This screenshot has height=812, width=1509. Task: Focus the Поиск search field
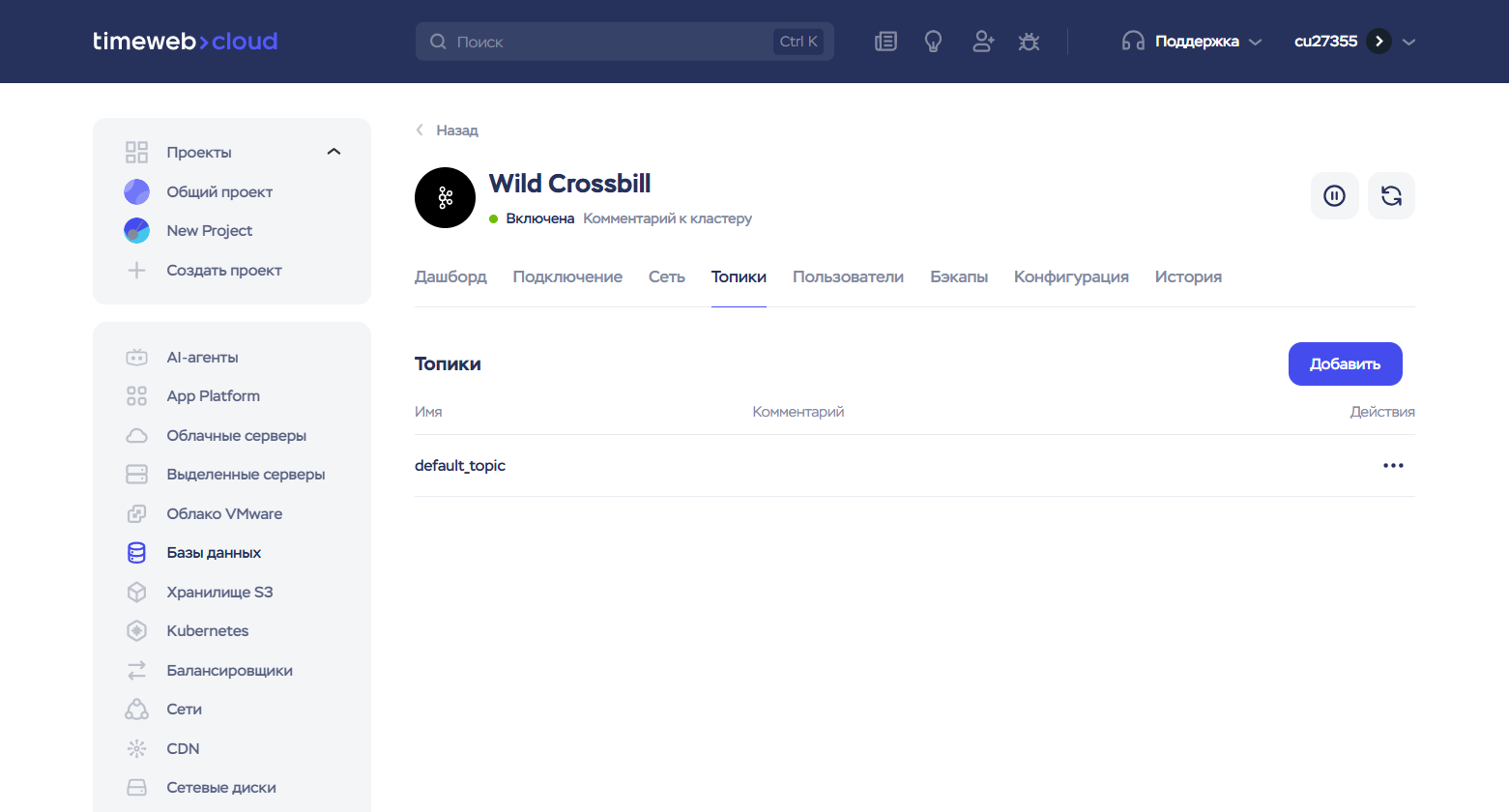609,42
